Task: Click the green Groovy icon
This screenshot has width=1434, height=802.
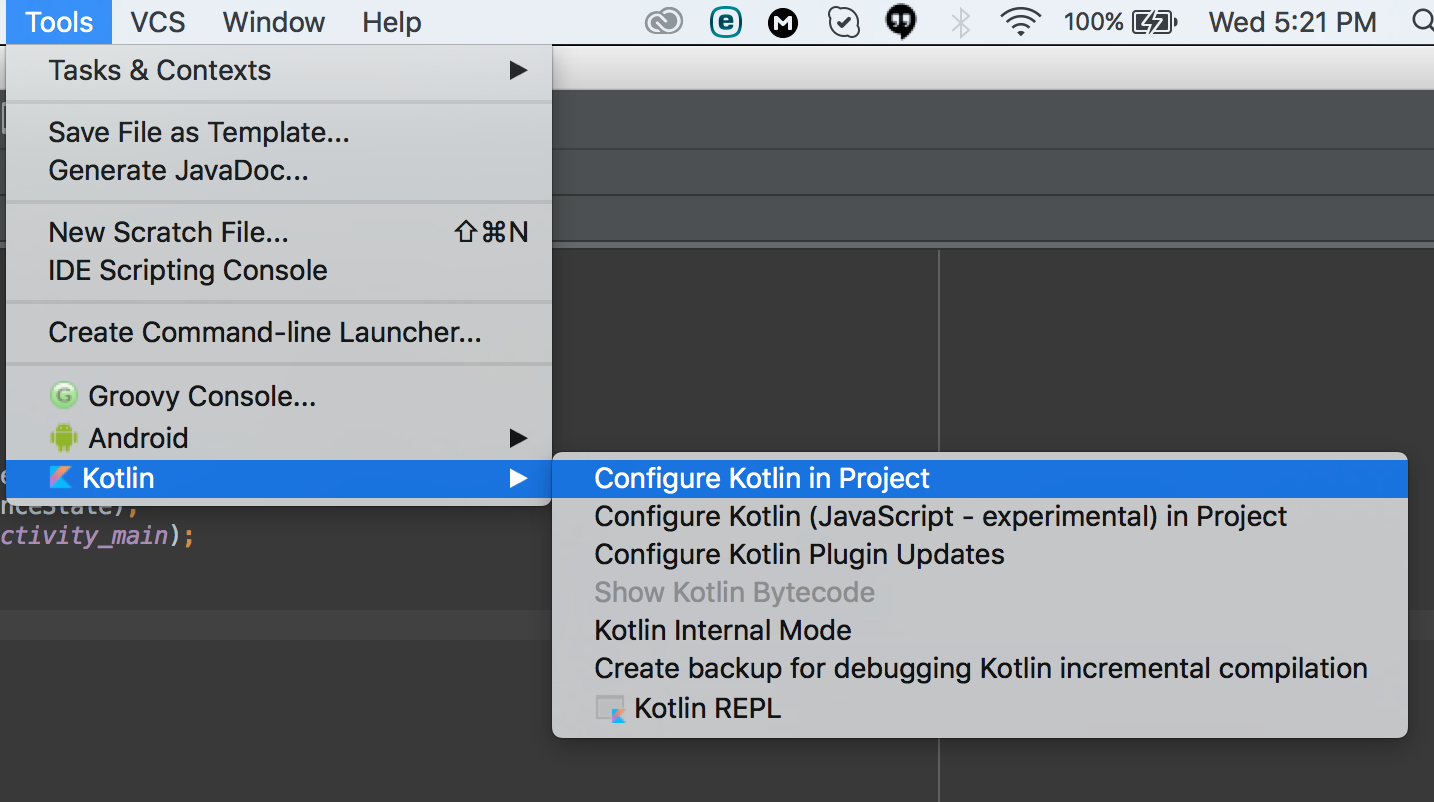Action: pyautogui.click(x=63, y=396)
